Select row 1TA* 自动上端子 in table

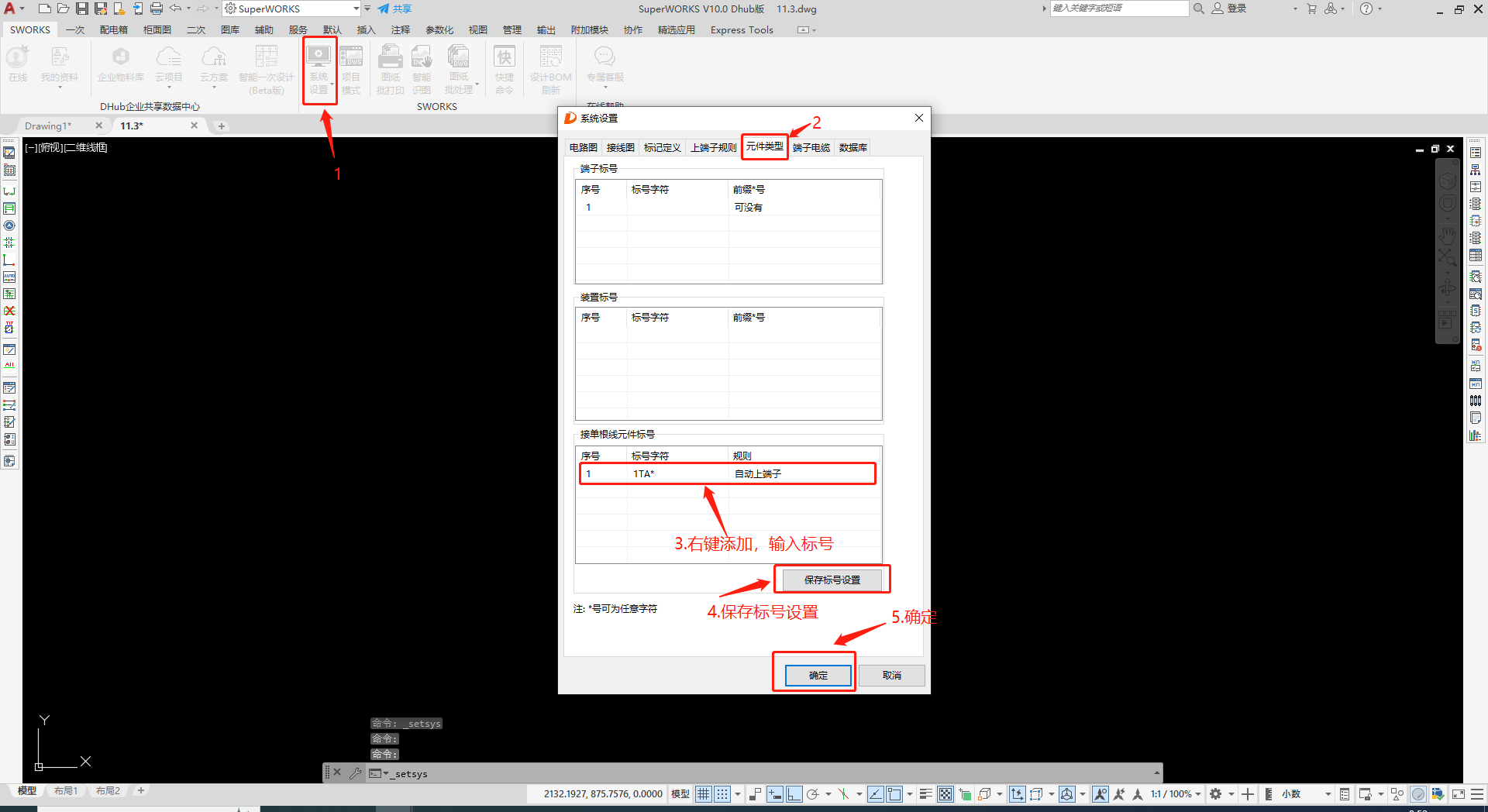[728, 473]
